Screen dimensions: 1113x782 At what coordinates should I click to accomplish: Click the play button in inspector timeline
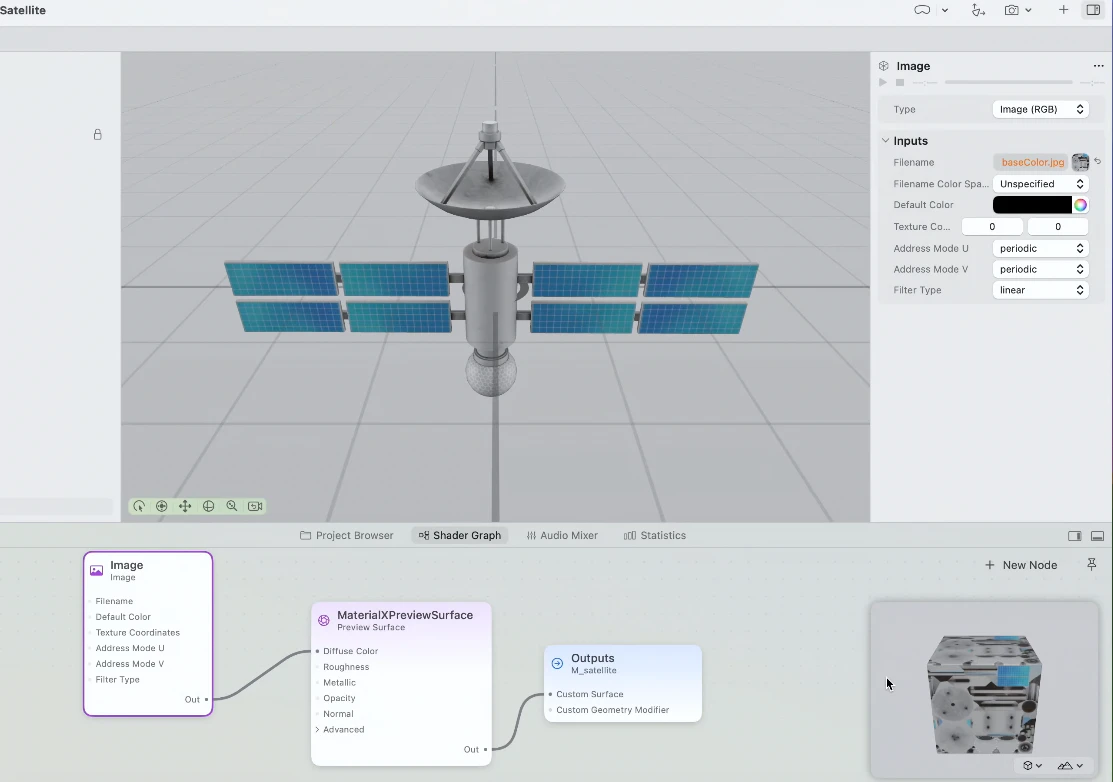point(883,82)
